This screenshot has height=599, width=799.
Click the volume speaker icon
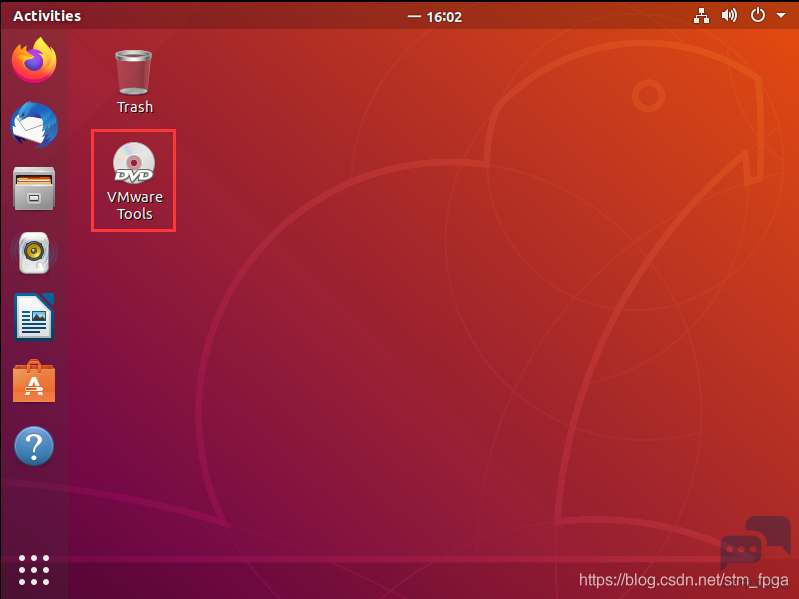(729, 15)
